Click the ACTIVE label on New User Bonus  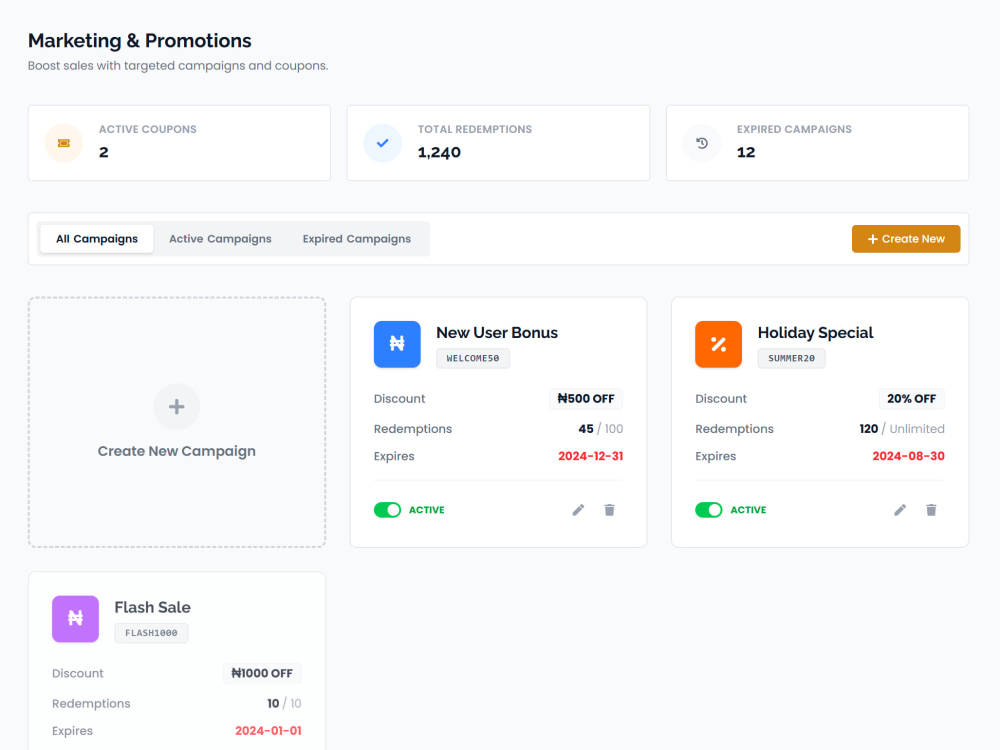point(427,510)
